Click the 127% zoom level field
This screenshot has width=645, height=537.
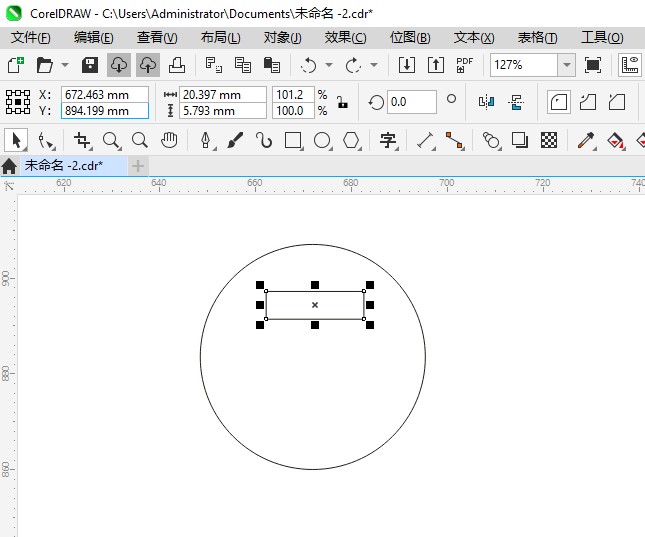[524, 65]
